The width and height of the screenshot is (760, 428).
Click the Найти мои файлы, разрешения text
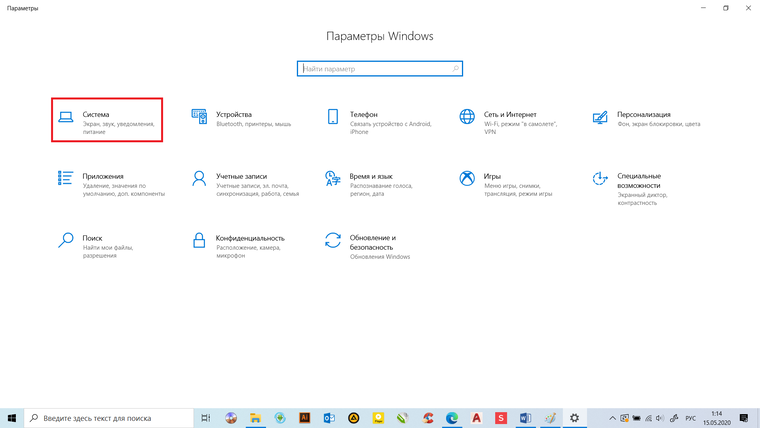click(108, 252)
